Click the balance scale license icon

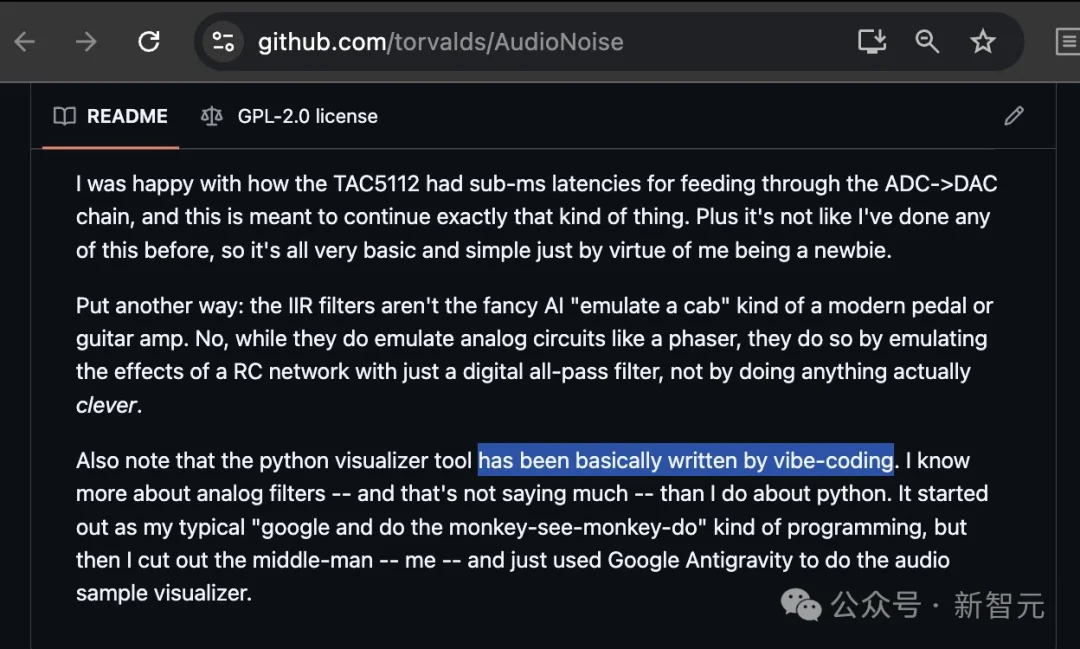click(211, 116)
